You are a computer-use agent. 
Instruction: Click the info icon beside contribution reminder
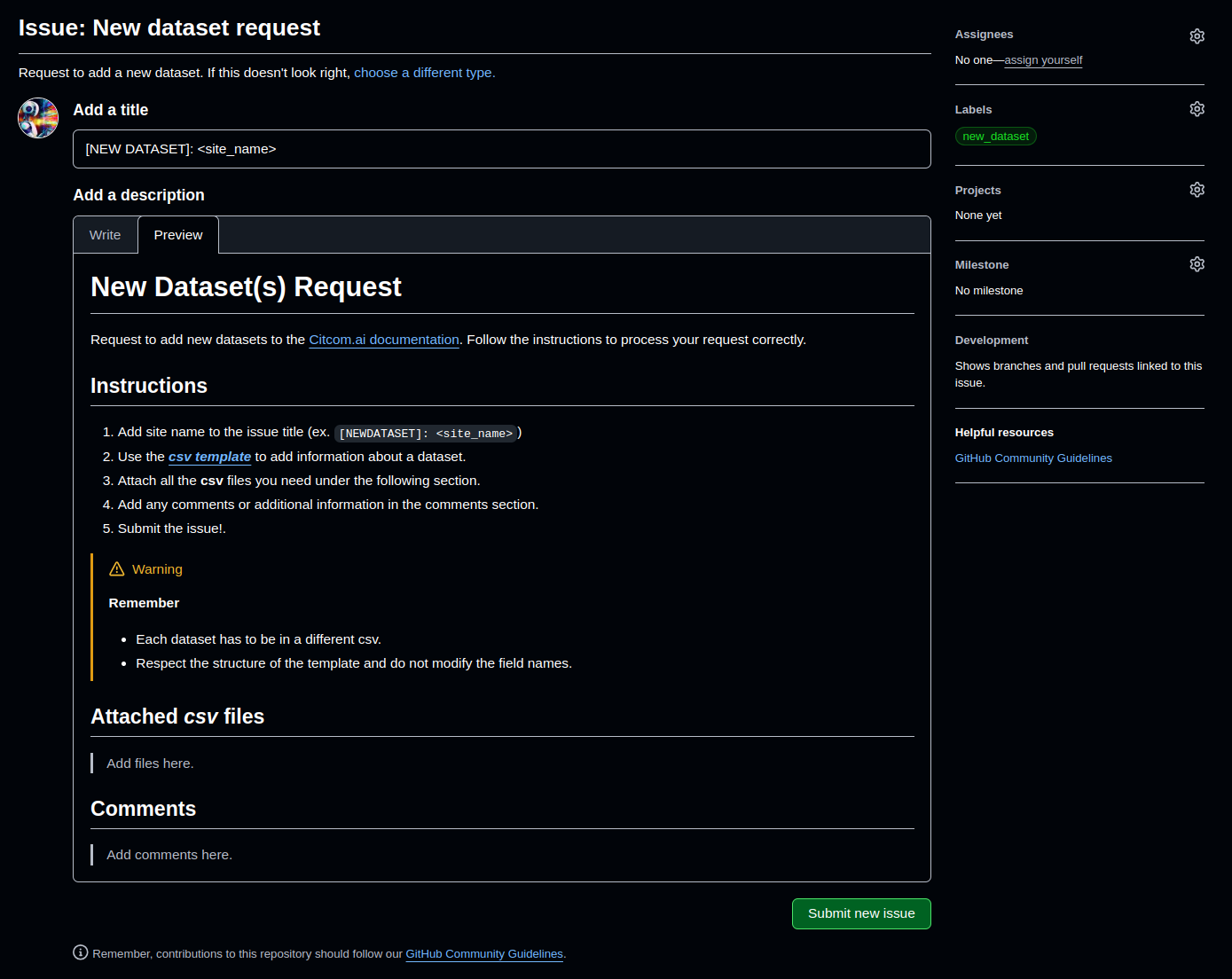81,952
